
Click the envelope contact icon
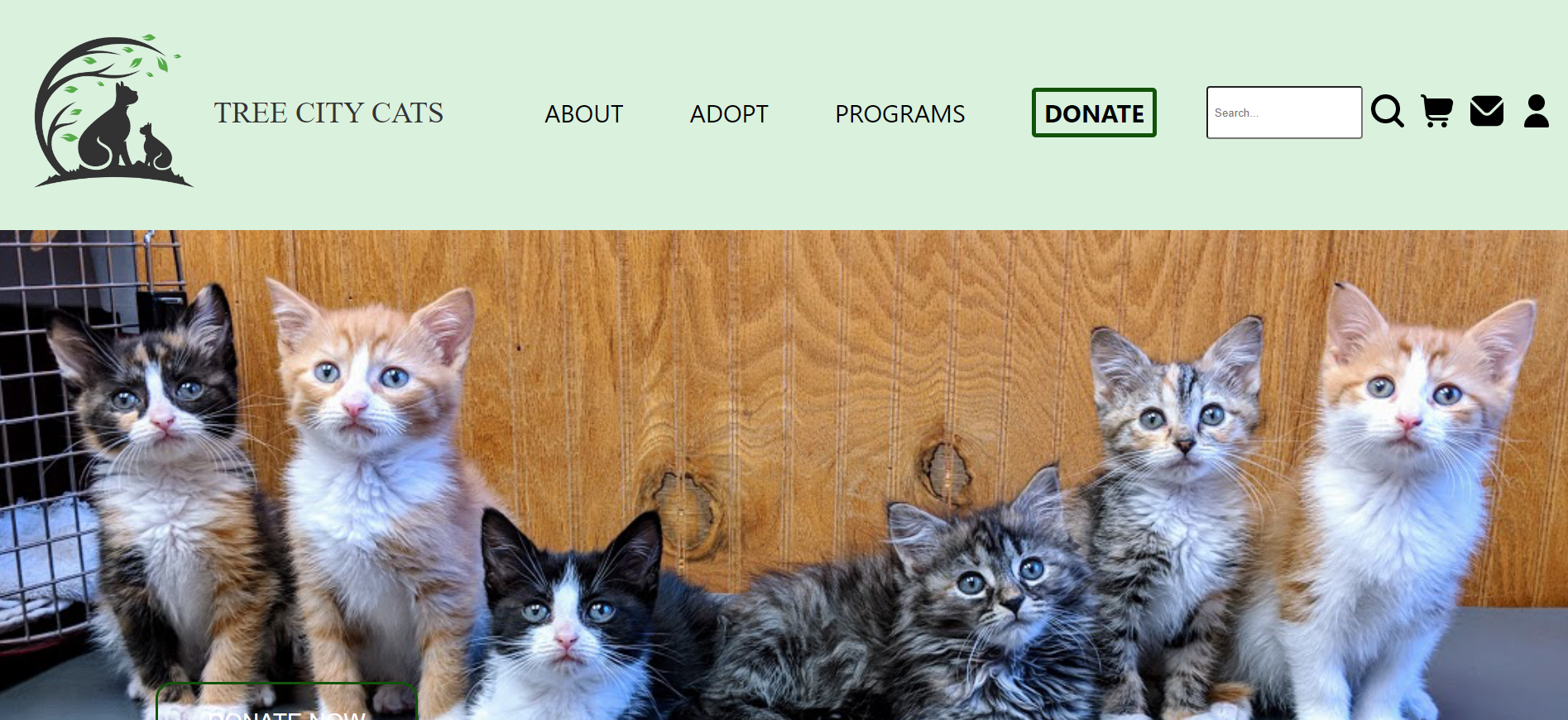pyautogui.click(x=1487, y=112)
